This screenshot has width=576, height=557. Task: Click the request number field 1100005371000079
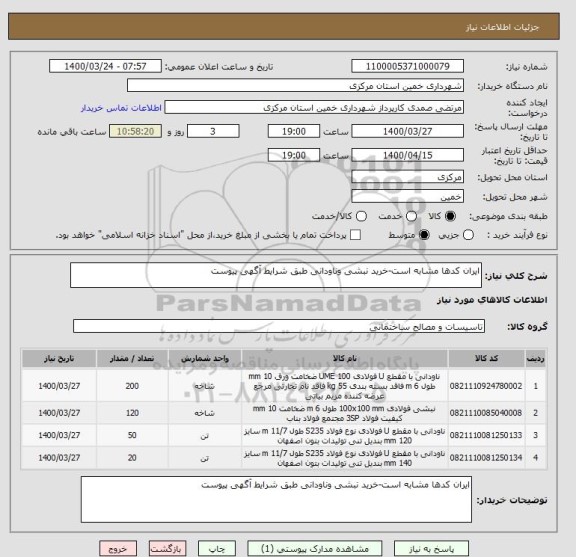tap(407, 67)
